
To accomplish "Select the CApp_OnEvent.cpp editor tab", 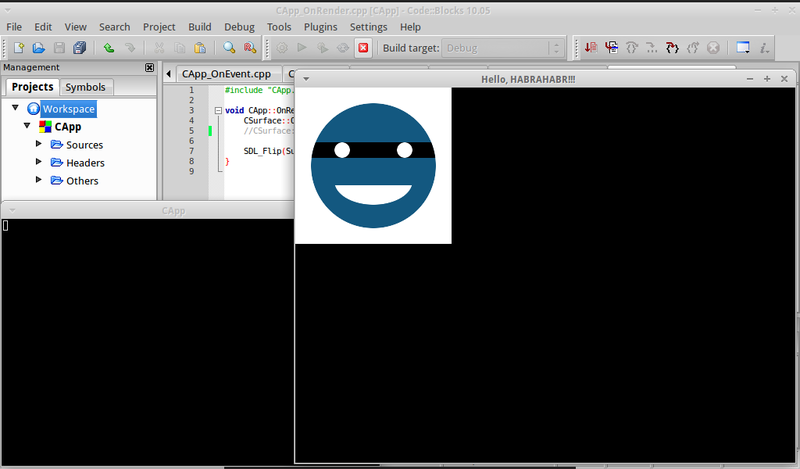I will [227, 74].
